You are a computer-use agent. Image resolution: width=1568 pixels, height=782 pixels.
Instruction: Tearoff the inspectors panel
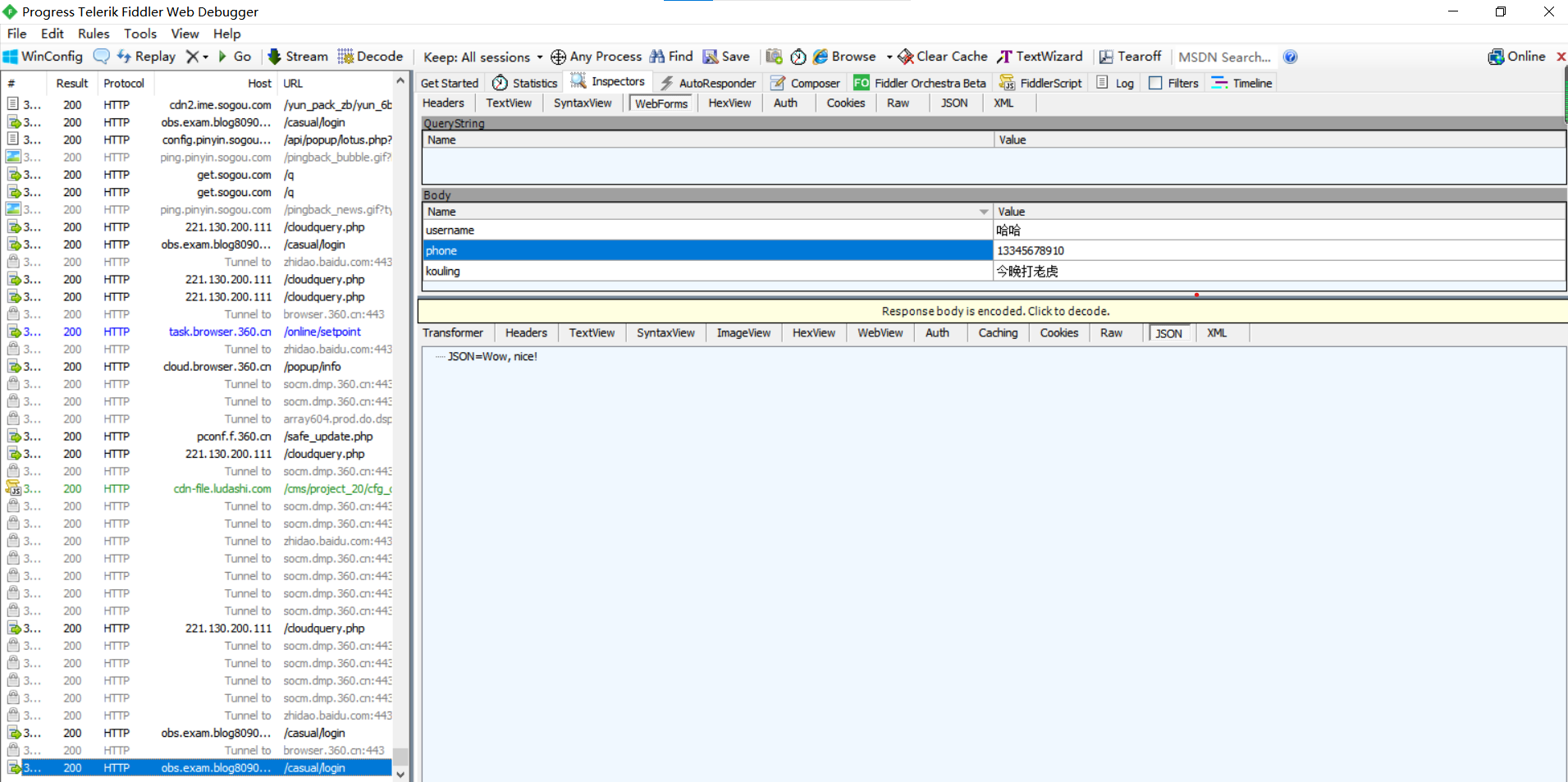click(x=1131, y=57)
